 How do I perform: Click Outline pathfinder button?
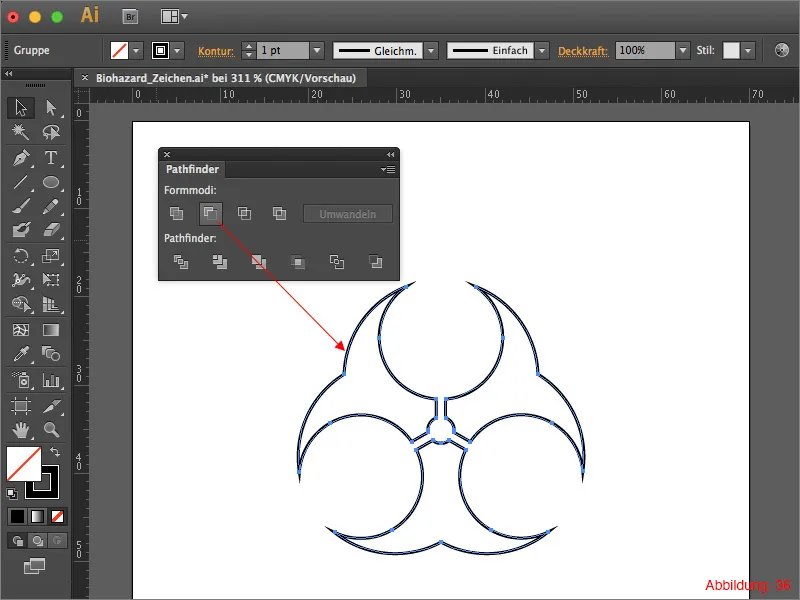[x=337, y=262]
